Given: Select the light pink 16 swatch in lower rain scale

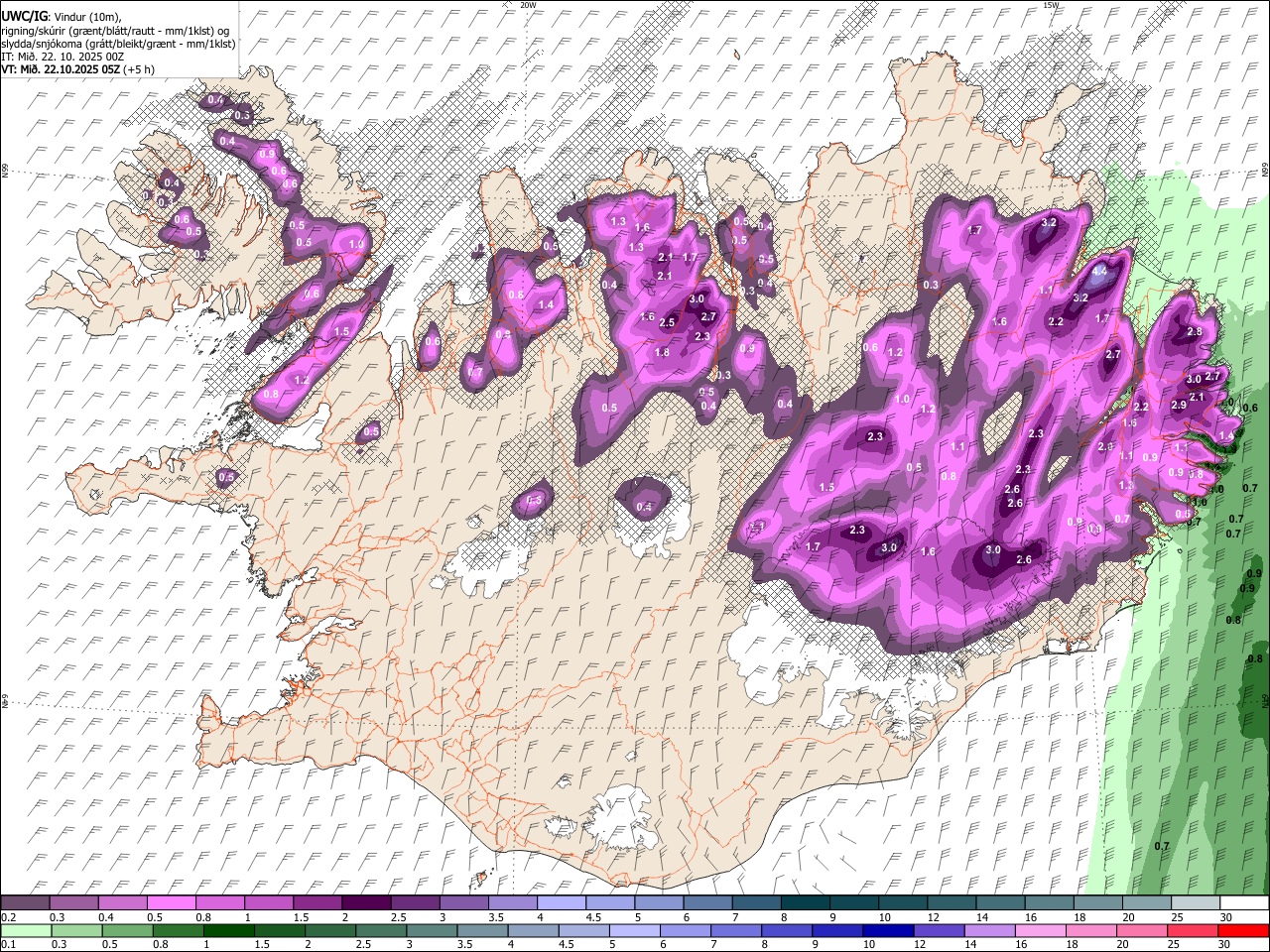Looking at the screenshot, I should (x=1040, y=930).
